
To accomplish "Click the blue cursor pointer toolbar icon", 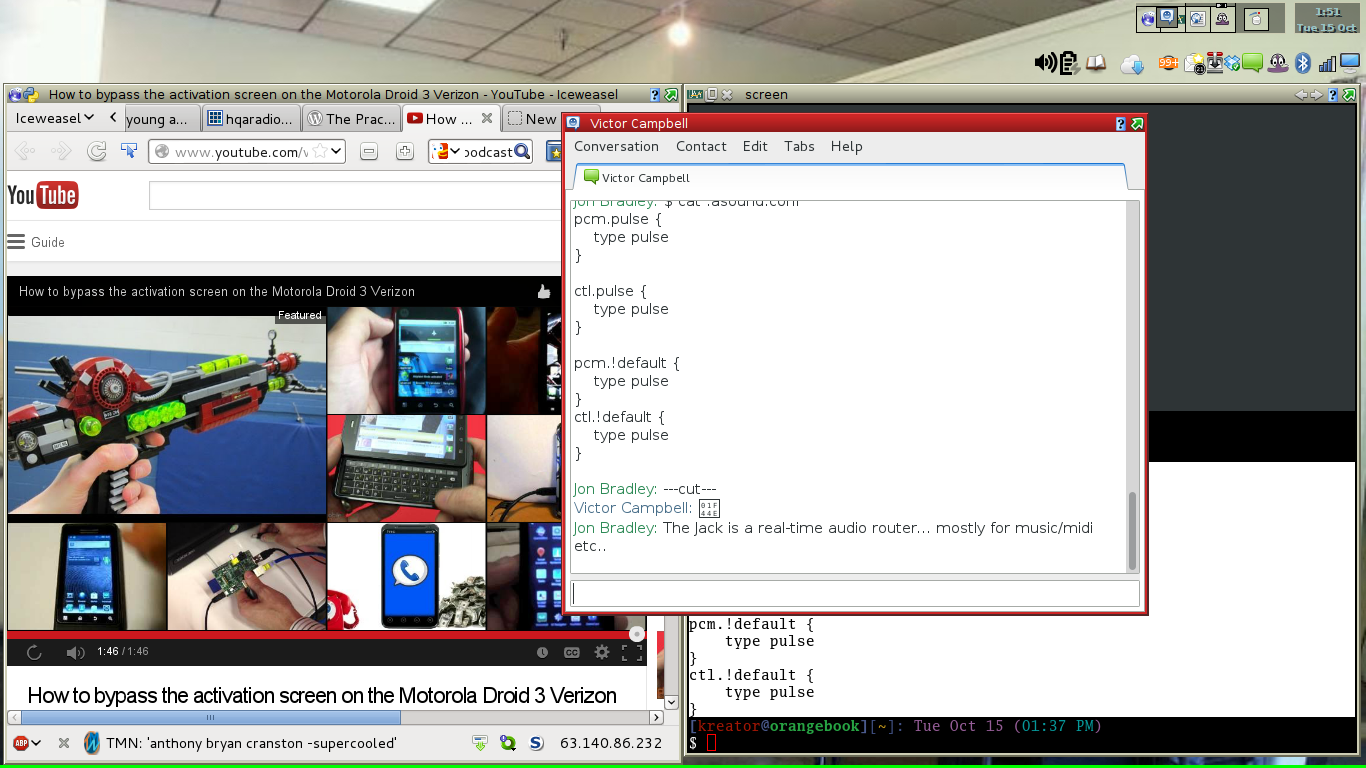I will (x=128, y=151).
